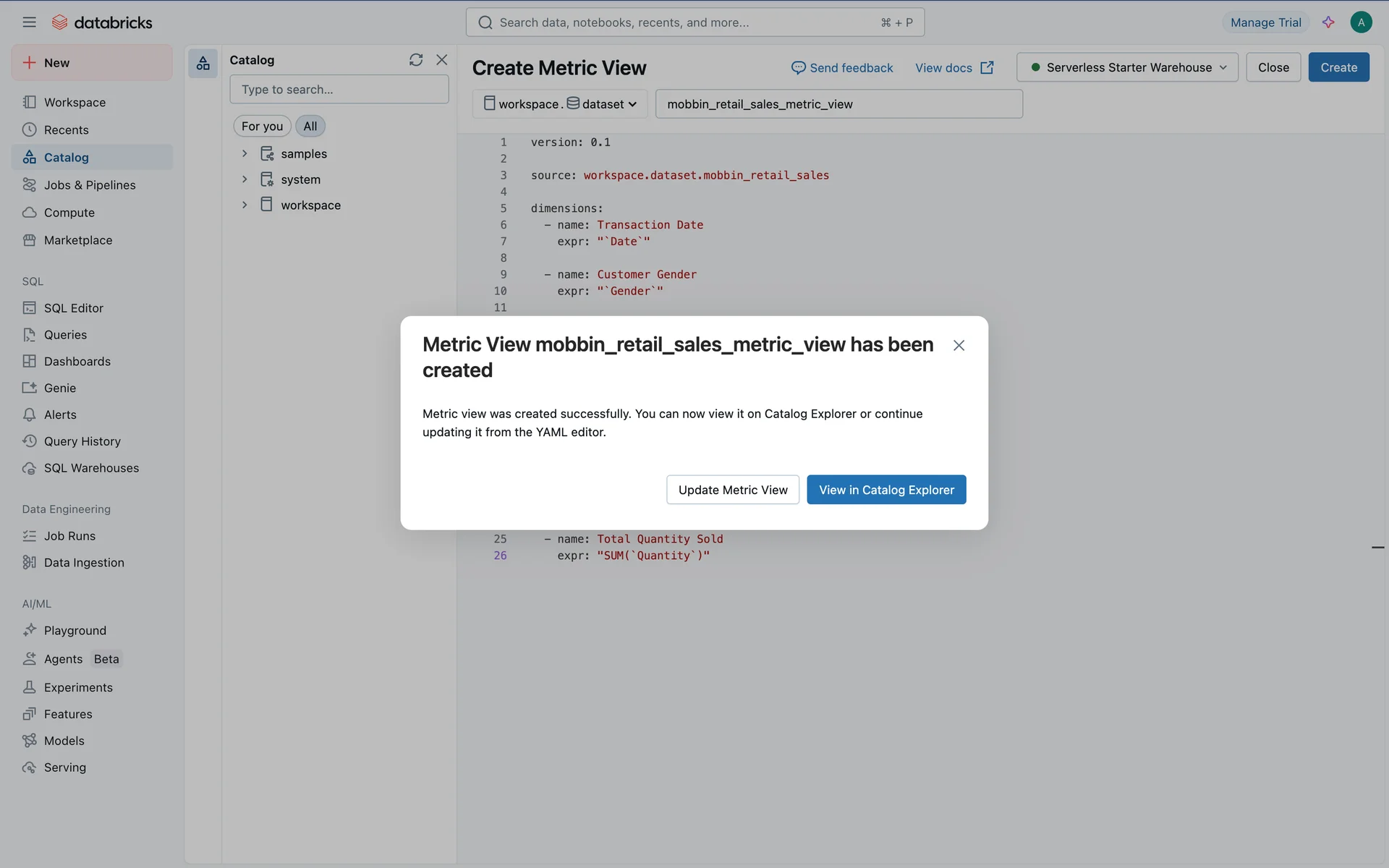1389x868 pixels.
Task: Open the Databricks assistant sparkle icon
Action: click(1328, 22)
